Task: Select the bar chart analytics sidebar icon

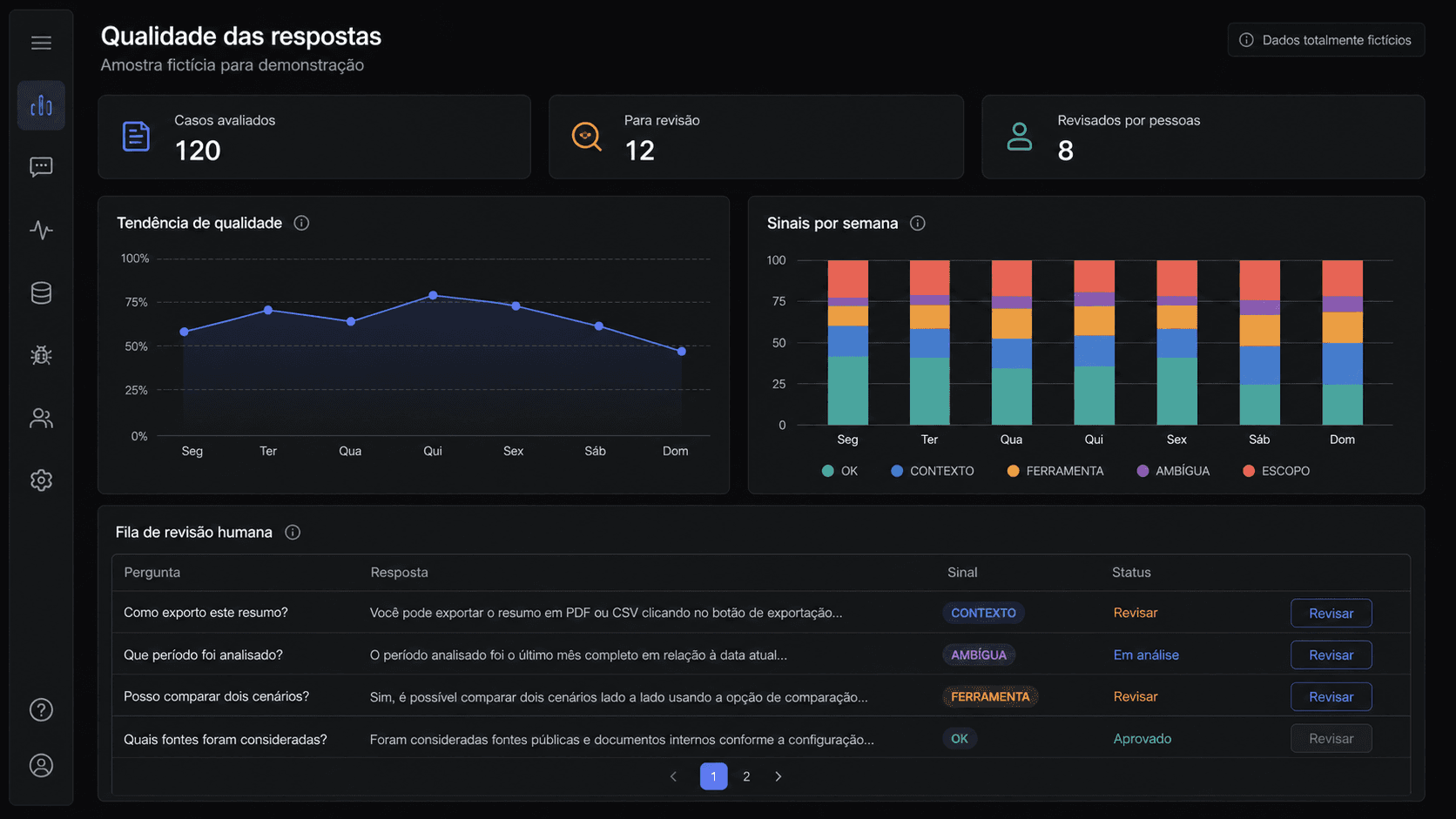Action: (x=41, y=105)
